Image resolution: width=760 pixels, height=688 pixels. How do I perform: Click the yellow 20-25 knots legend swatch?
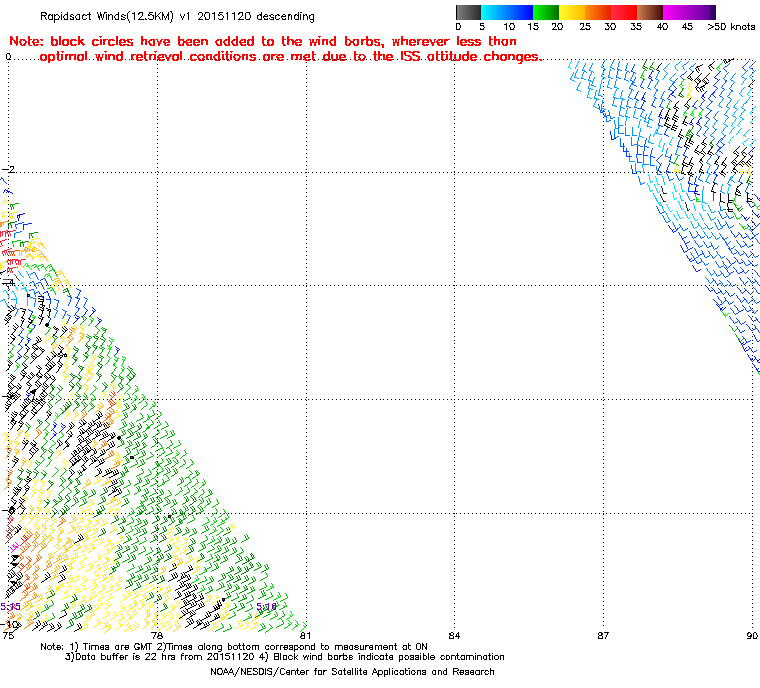572,12
